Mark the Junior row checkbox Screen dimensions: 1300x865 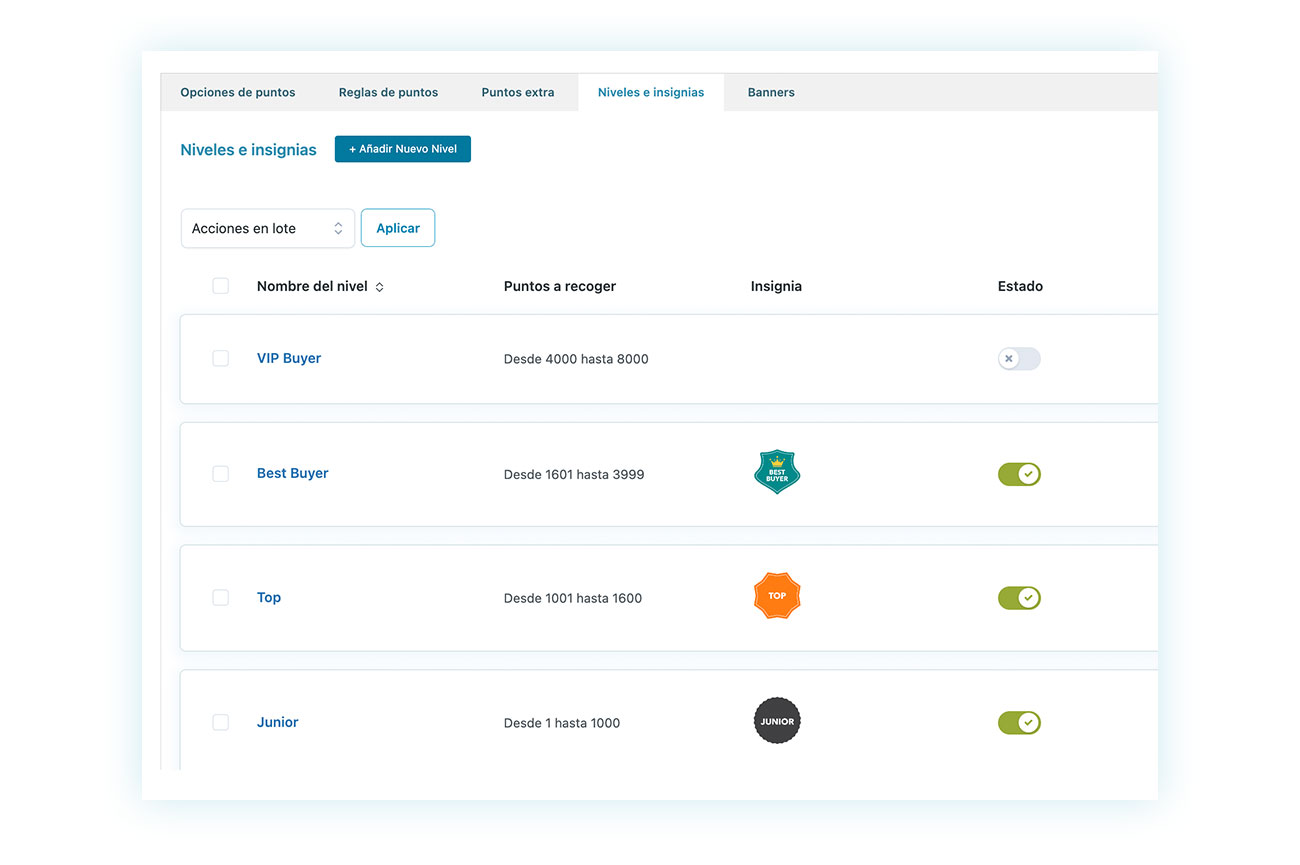[221, 722]
